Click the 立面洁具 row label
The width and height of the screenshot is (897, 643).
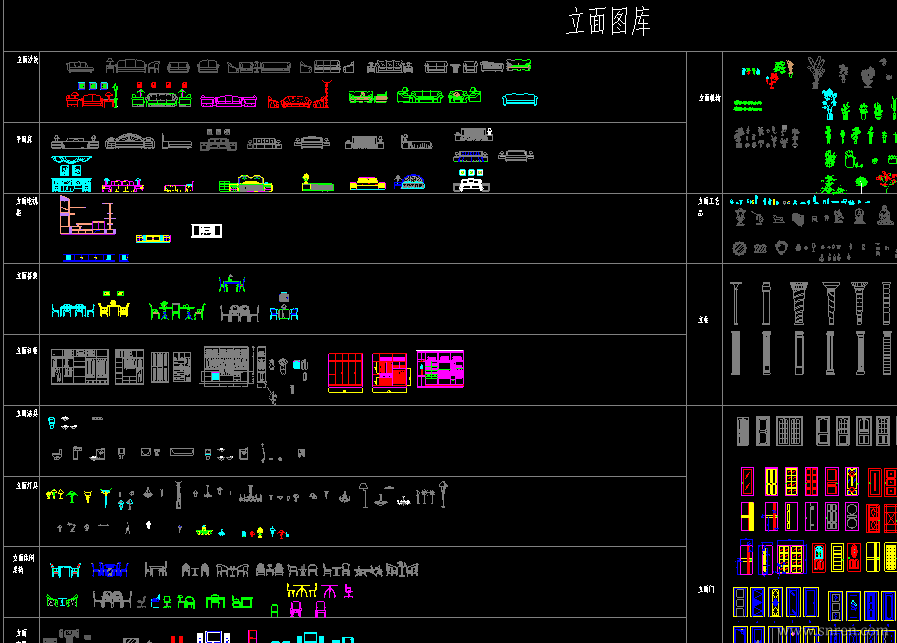coord(26,413)
